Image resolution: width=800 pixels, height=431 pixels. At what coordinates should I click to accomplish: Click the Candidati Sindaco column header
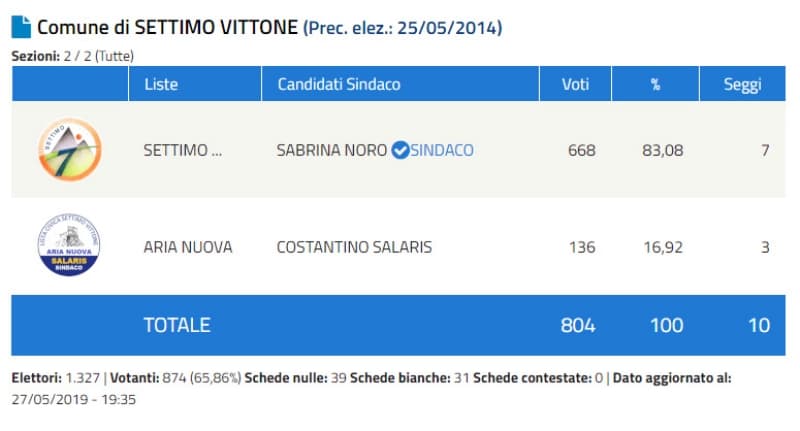coord(338,84)
